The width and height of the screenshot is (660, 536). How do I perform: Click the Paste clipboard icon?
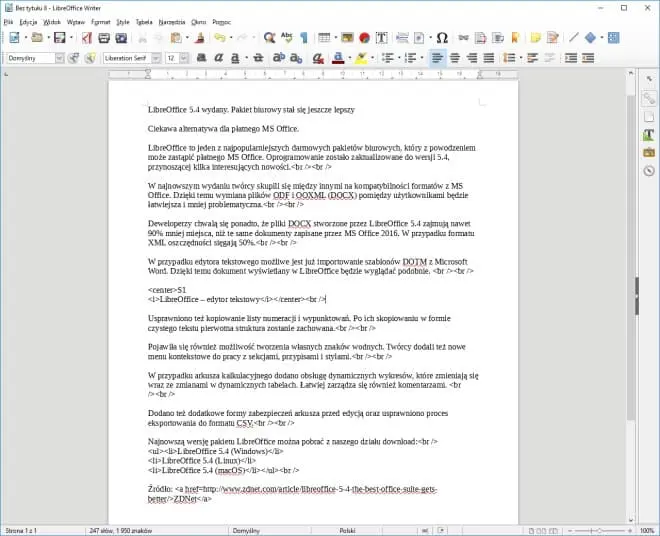click(176, 38)
